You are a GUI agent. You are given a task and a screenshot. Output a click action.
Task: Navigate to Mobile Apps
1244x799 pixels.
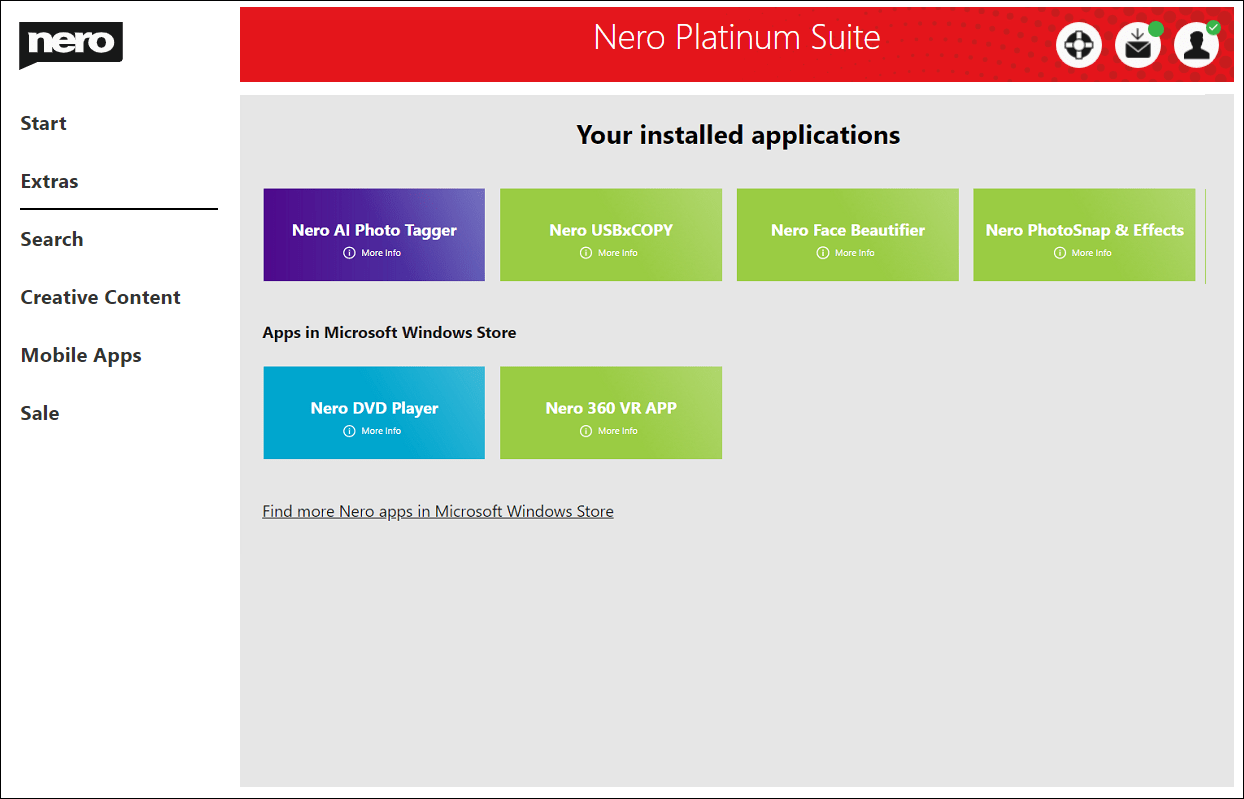tap(81, 356)
